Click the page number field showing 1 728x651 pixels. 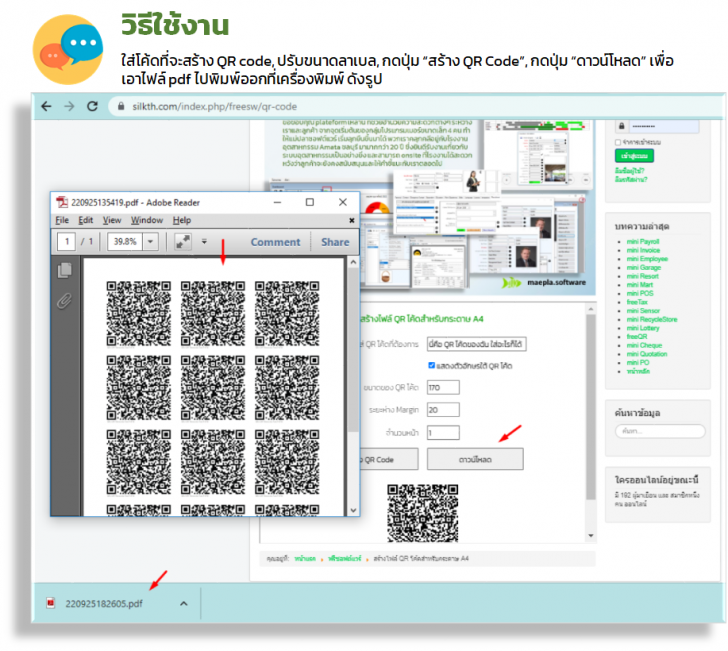66,241
